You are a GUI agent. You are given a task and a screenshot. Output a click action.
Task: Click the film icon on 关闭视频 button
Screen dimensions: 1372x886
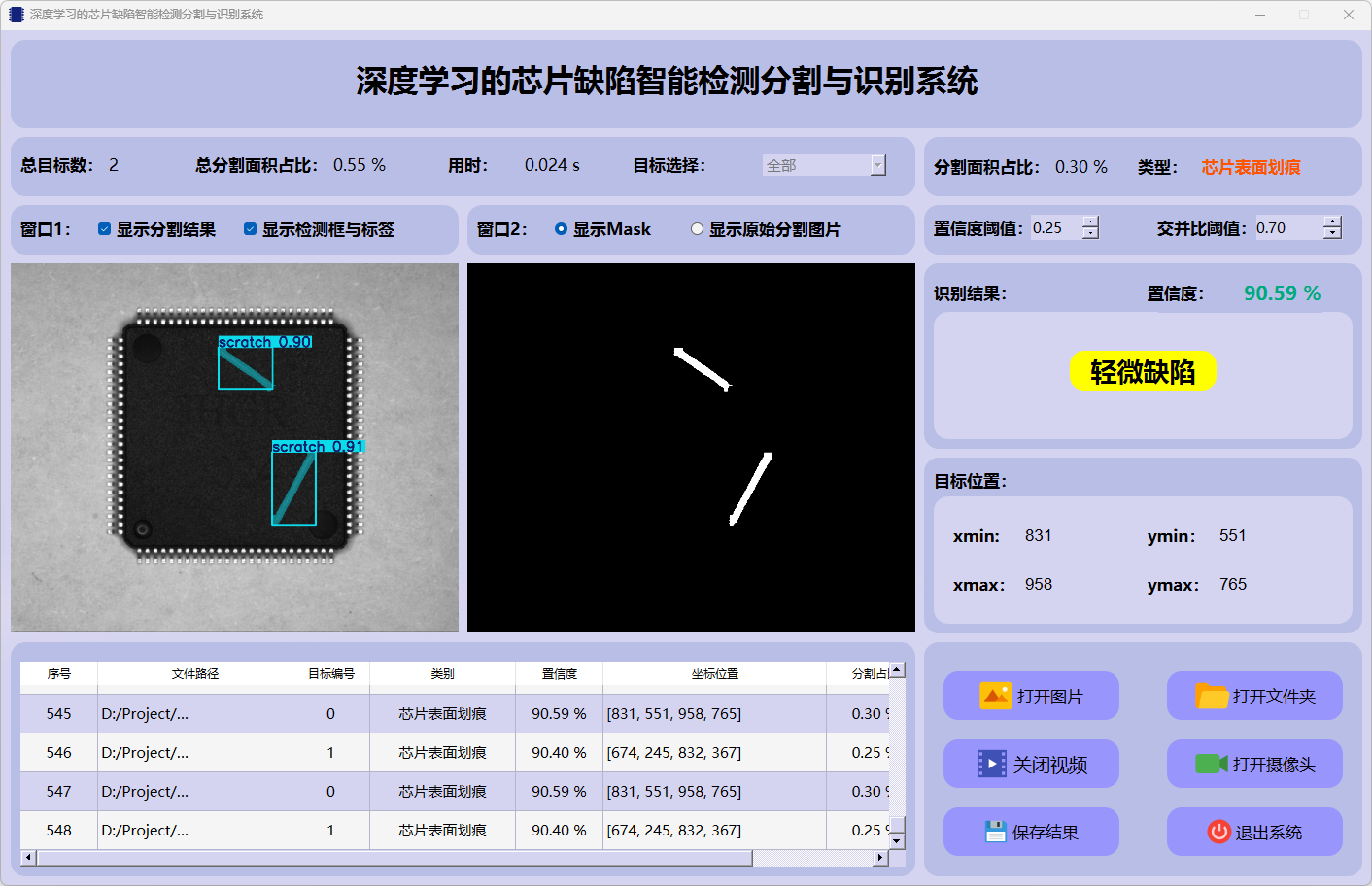[x=991, y=764]
